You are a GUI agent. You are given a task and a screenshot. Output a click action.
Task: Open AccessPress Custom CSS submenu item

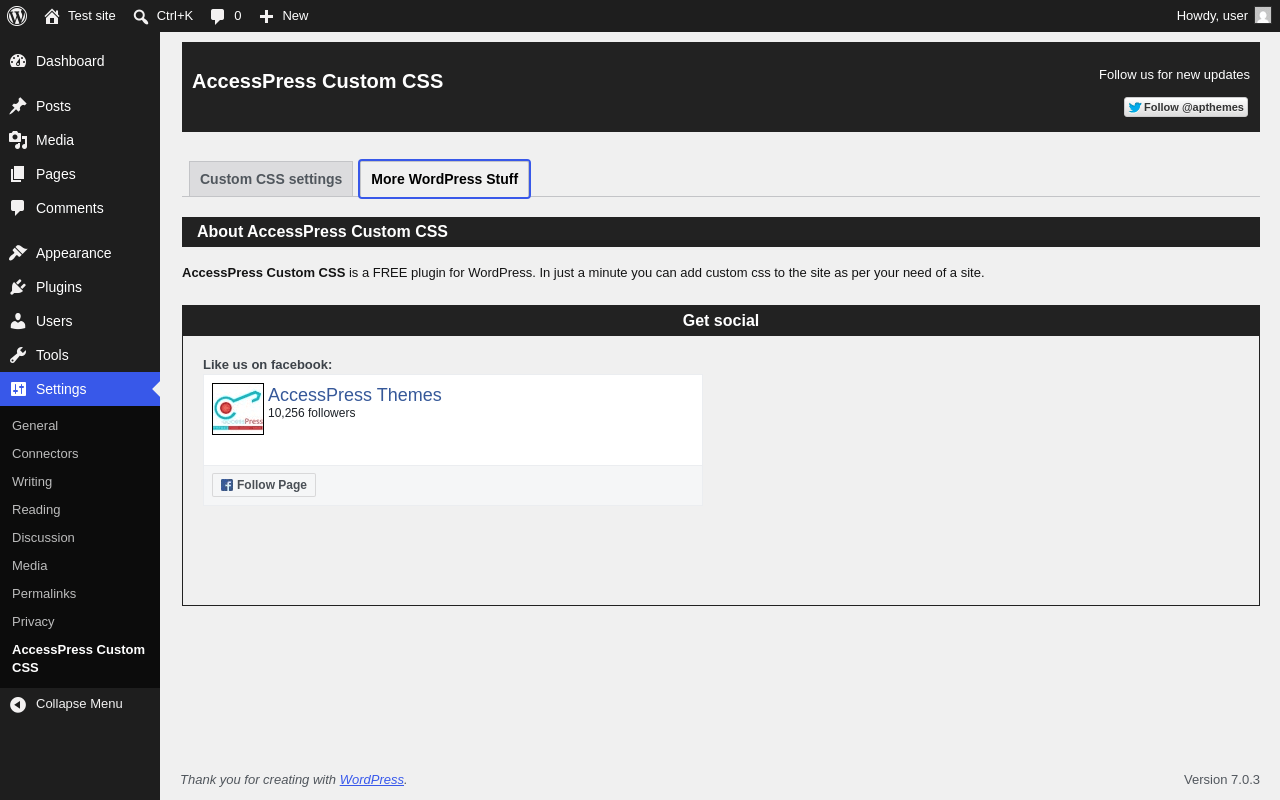(x=78, y=658)
